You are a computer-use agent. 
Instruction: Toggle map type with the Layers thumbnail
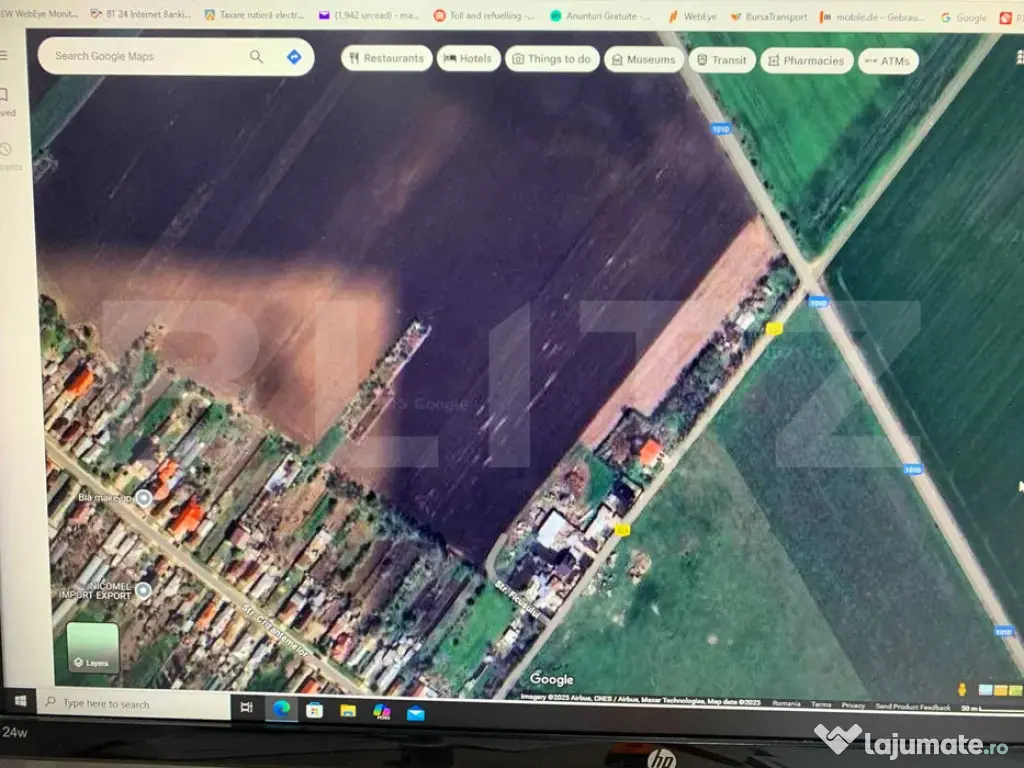(92, 647)
